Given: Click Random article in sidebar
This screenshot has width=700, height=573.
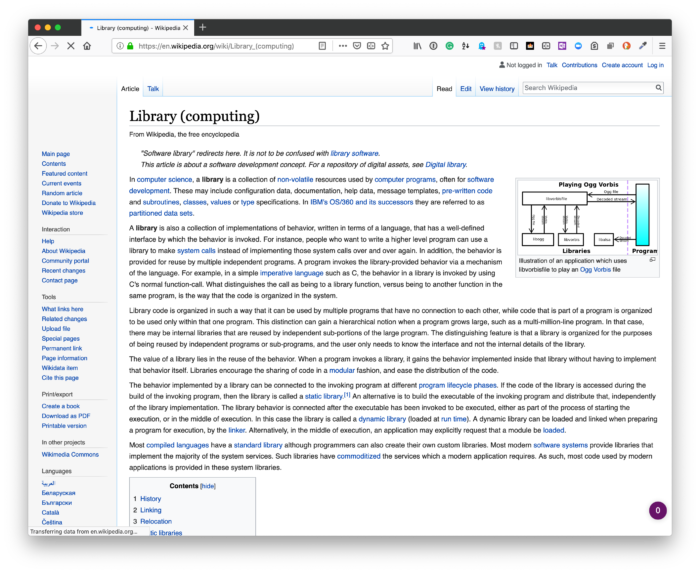Looking at the screenshot, I should point(62,193).
